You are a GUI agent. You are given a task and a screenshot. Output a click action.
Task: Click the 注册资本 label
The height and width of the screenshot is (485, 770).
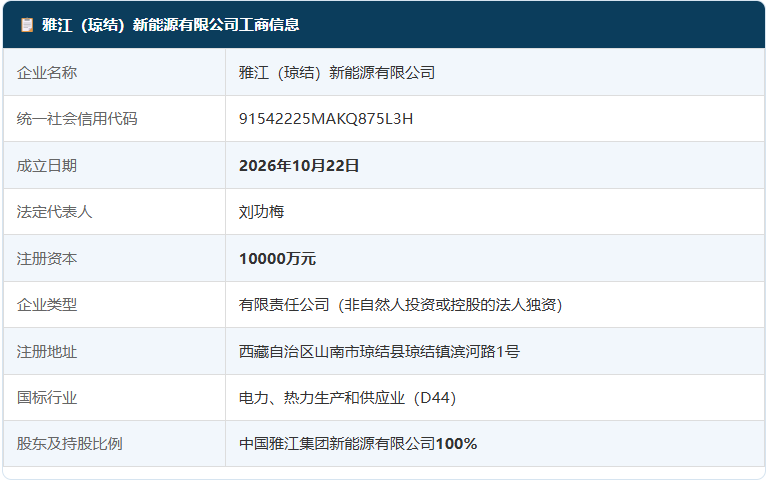47,258
